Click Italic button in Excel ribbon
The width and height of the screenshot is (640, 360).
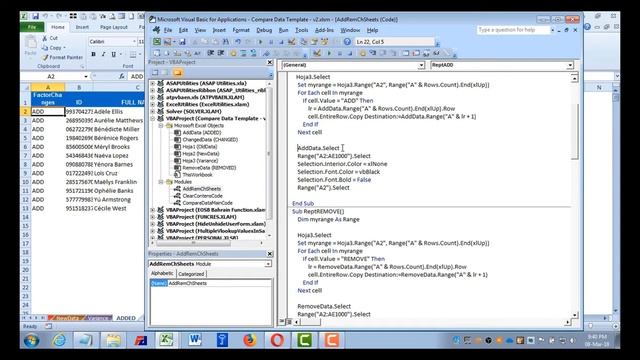click(x=103, y=54)
